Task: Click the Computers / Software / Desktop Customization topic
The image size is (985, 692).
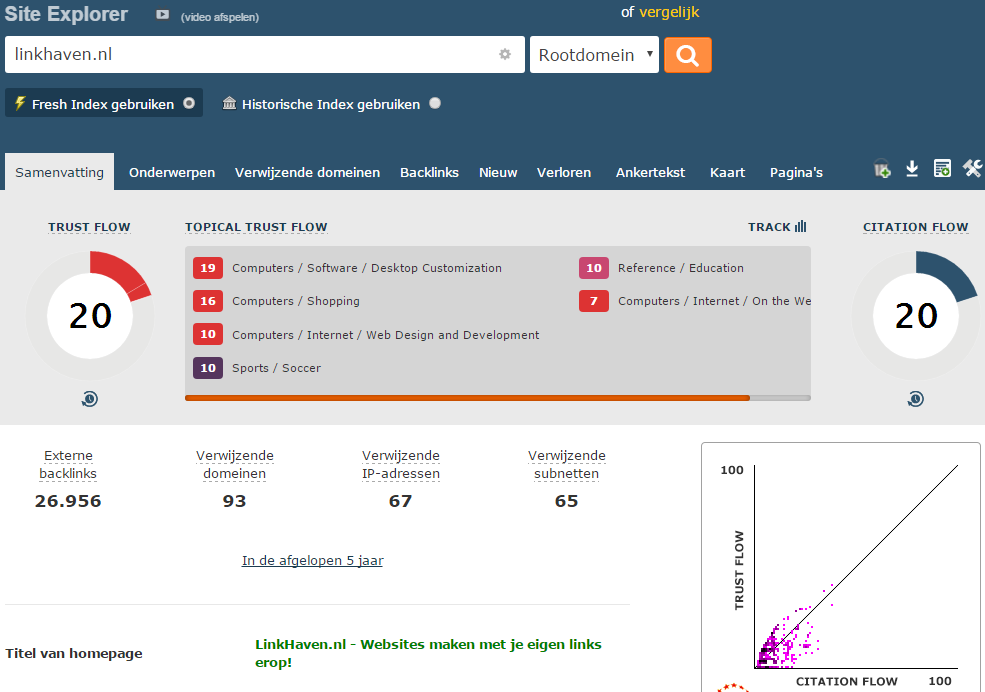Action: [367, 268]
